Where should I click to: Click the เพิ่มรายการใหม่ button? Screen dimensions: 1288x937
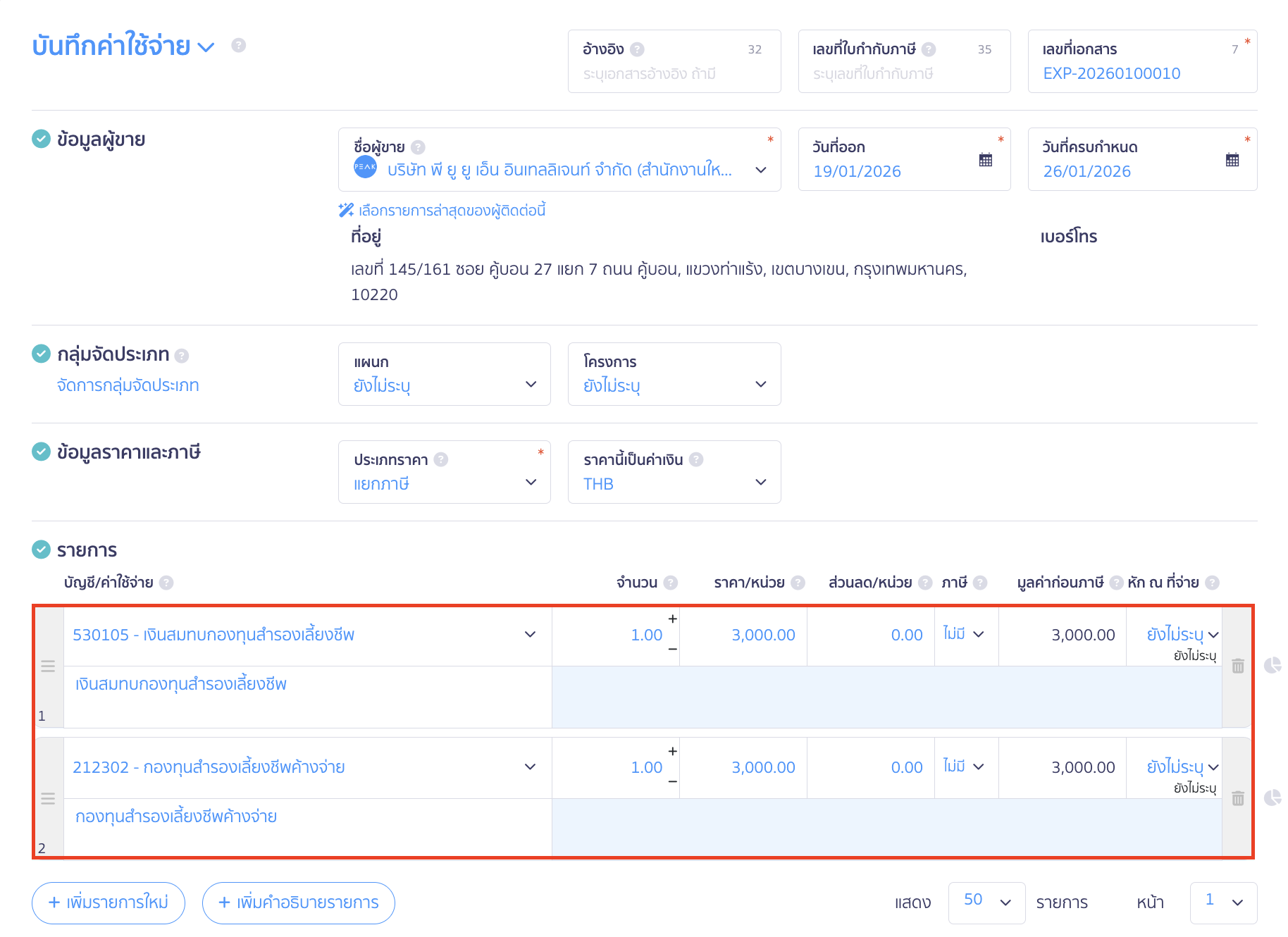[x=109, y=902]
